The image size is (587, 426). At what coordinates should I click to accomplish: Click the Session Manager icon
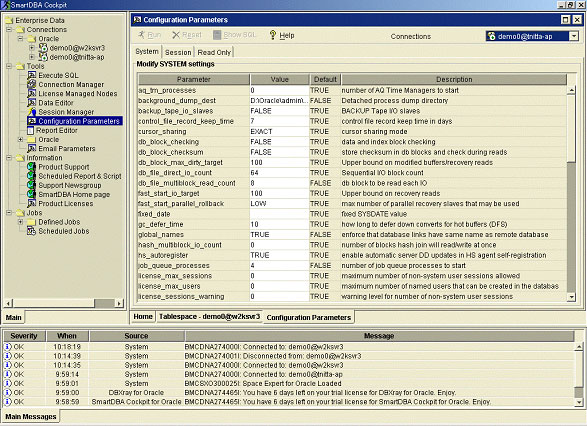pyautogui.click(x=32, y=112)
